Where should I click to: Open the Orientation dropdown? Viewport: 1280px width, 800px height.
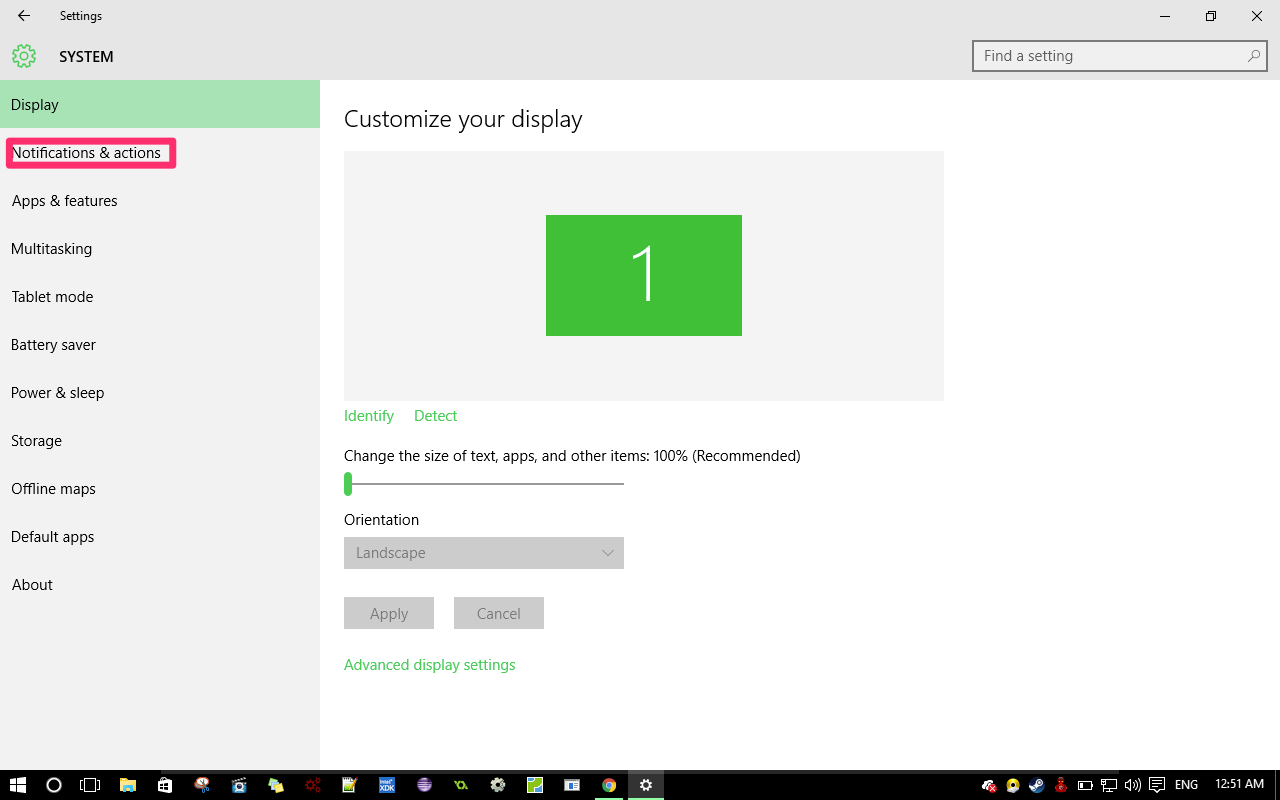point(483,552)
